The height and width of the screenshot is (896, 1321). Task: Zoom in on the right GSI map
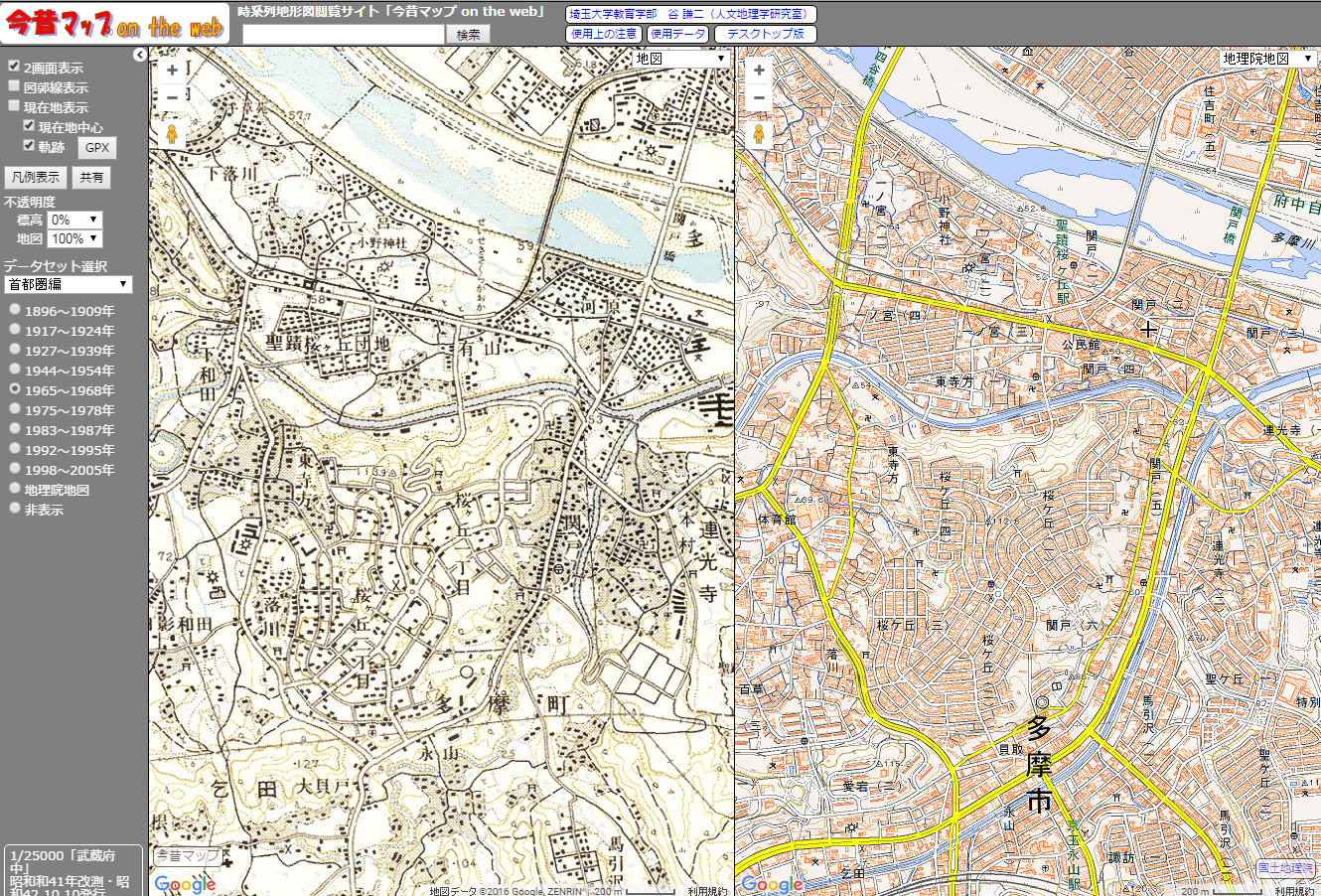[759, 71]
